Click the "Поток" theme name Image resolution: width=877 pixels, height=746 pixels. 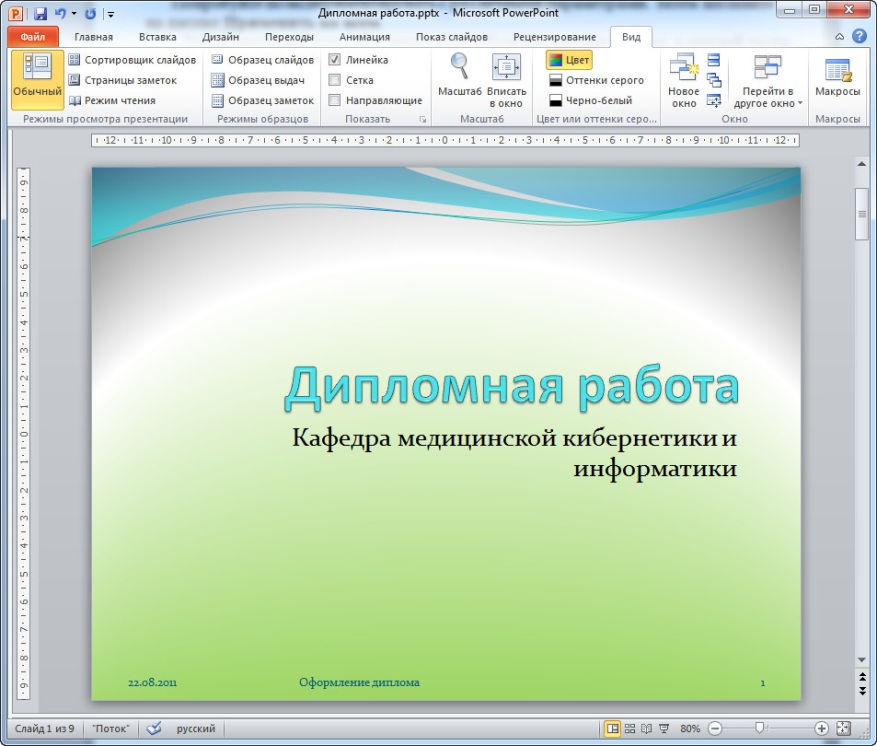click(x=111, y=729)
